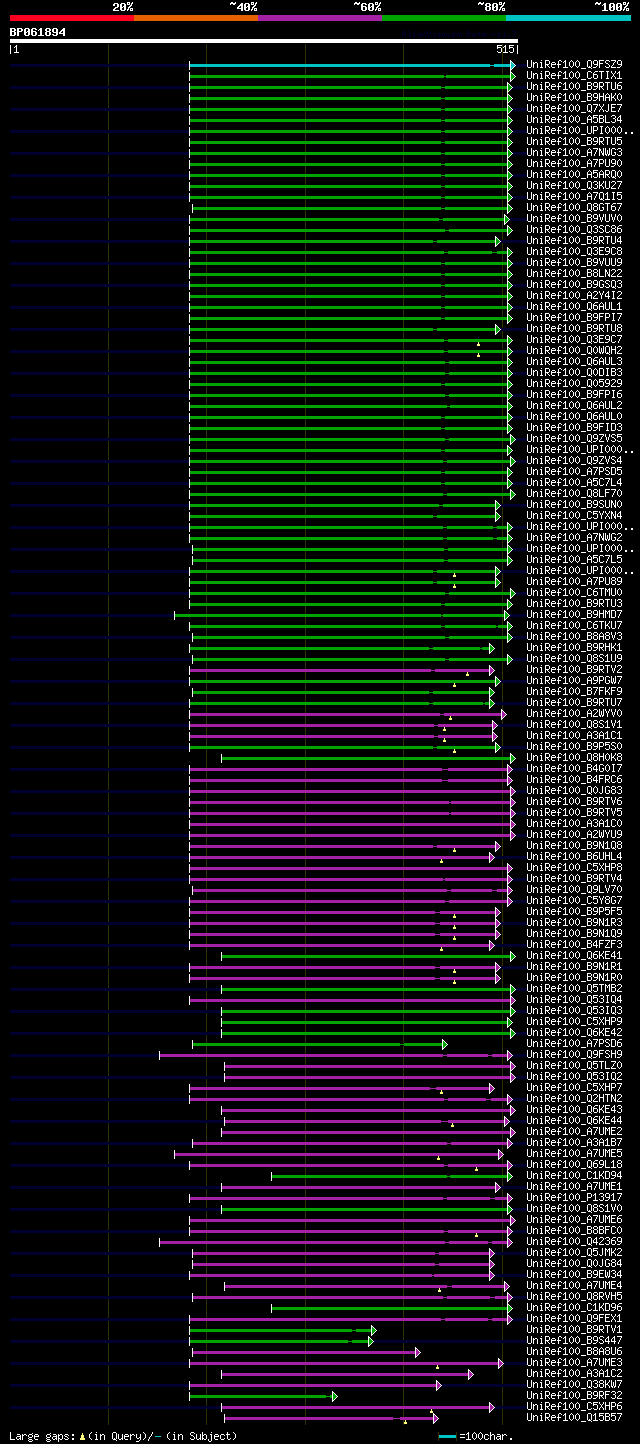
Task: Select label UniRef100_B8LN22
Action: click(574, 274)
